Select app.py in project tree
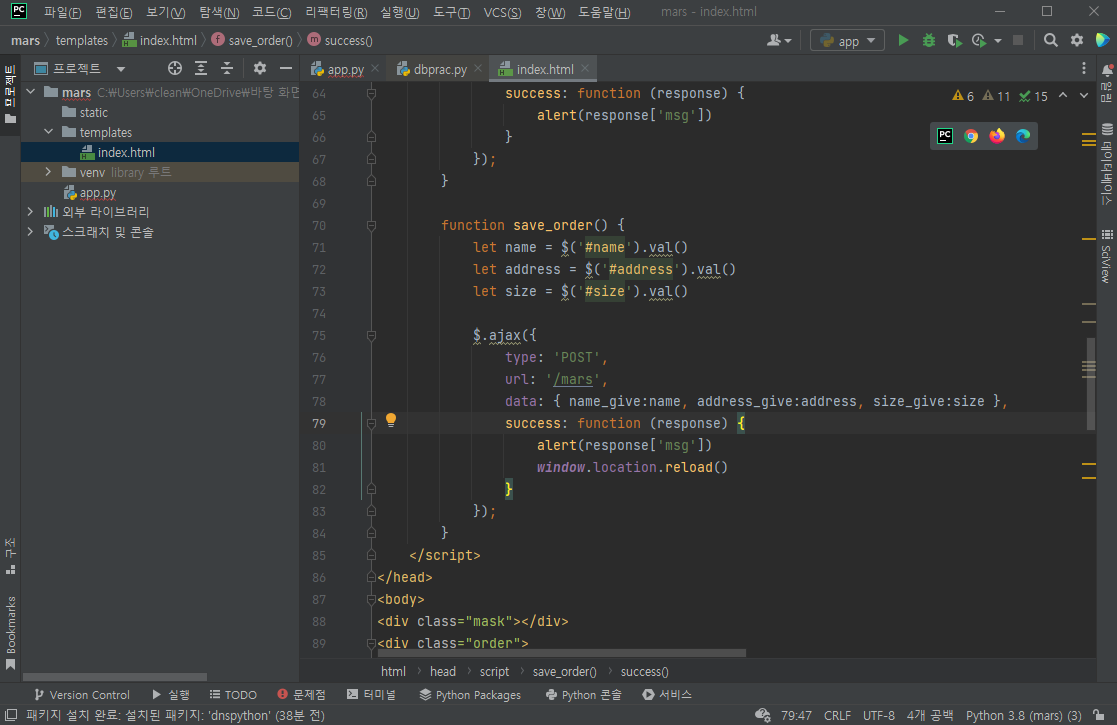The height and width of the screenshot is (725, 1117). 98,192
